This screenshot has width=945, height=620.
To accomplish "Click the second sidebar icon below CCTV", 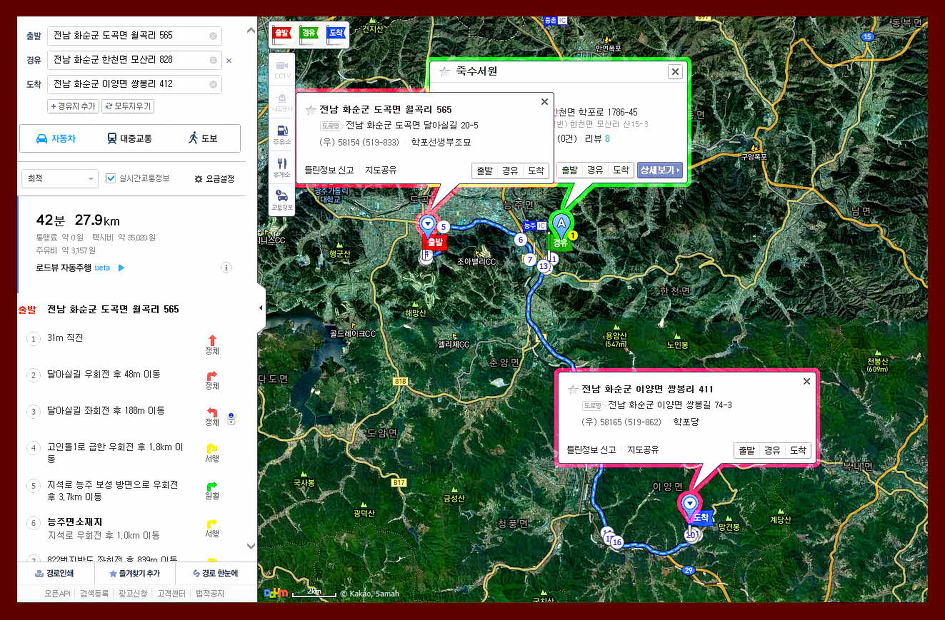I will point(281,102).
